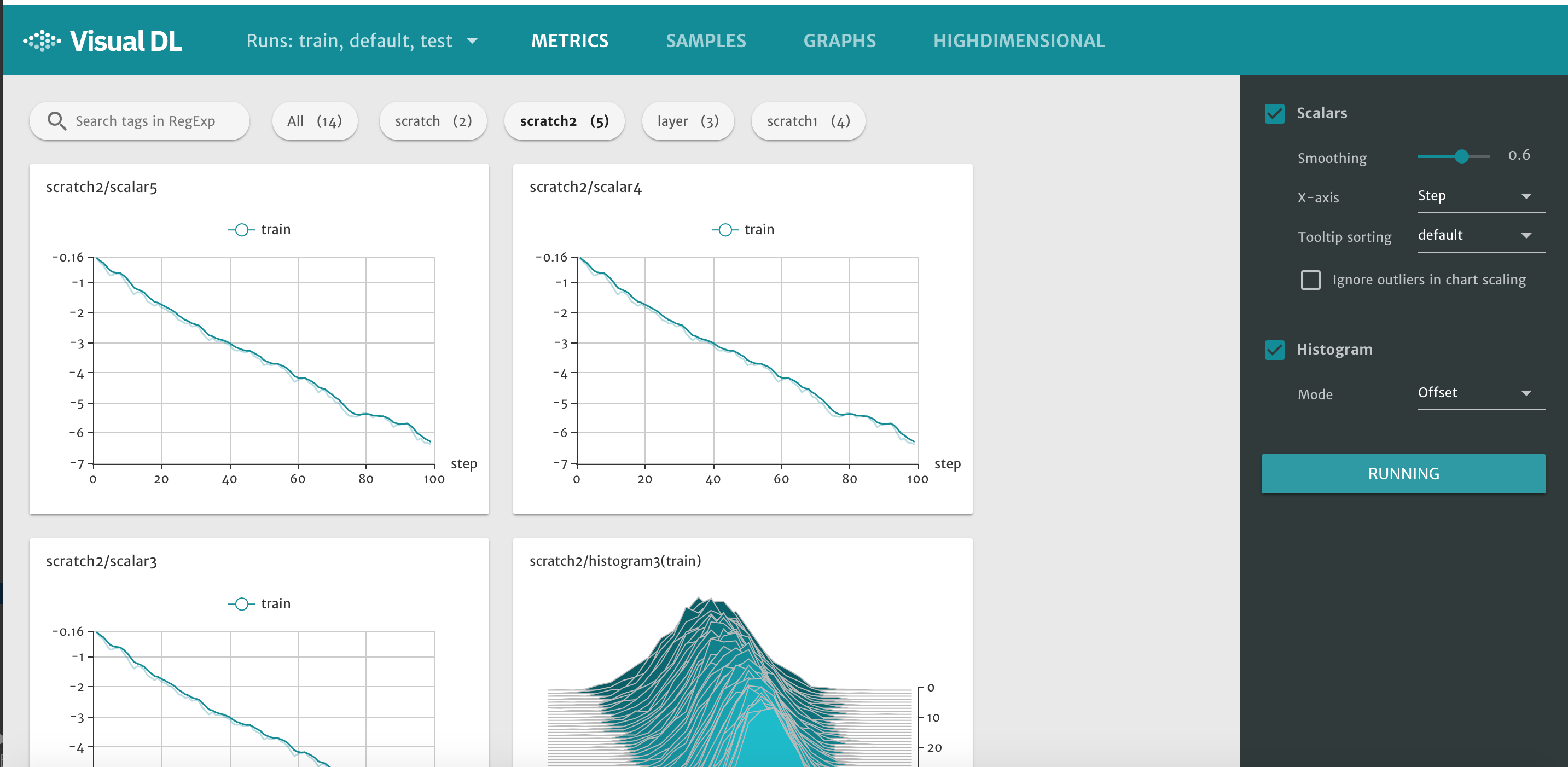Toggle the train legend on scratch2/scalar5 chart
The image size is (1568, 767).
click(259, 229)
